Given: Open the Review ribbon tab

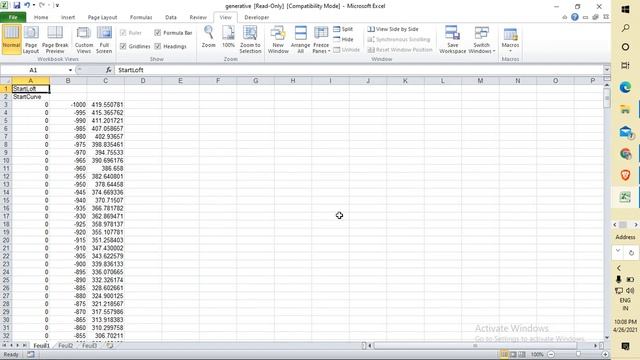Looking at the screenshot, I should (198, 17).
